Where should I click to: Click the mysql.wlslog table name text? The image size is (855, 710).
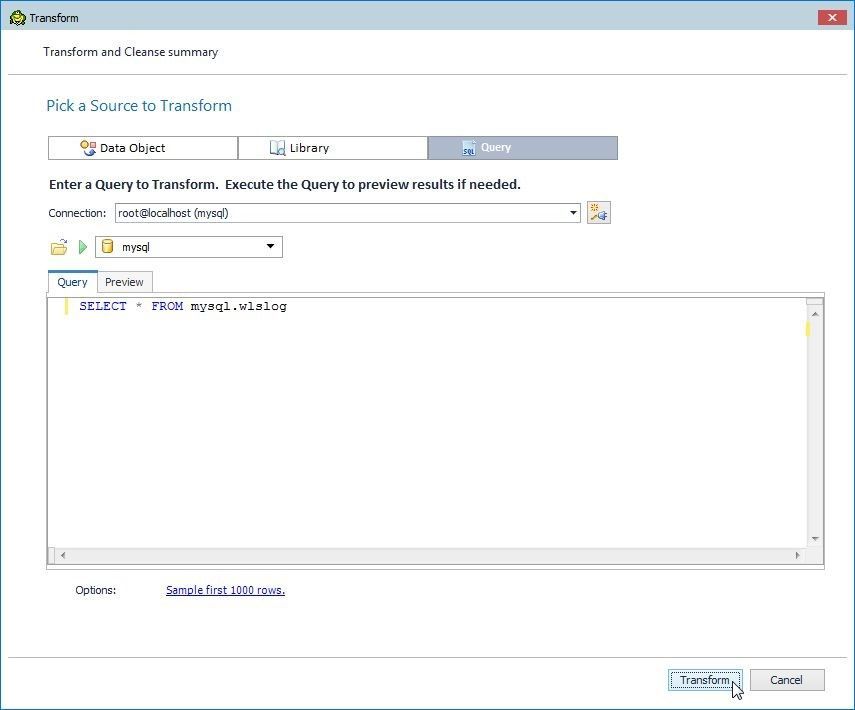(x=238, y=306)
